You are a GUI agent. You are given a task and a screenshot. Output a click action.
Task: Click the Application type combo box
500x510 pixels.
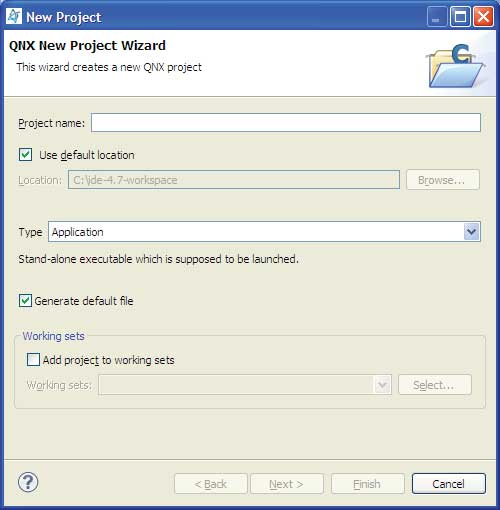(x=264, y=232)
